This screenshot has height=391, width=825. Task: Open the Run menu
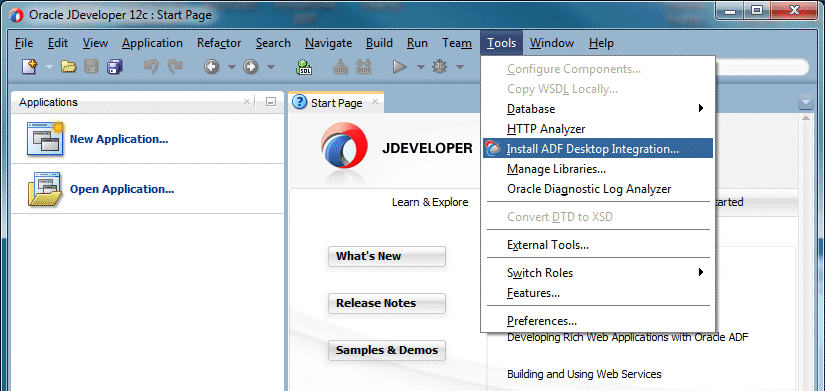417,43
